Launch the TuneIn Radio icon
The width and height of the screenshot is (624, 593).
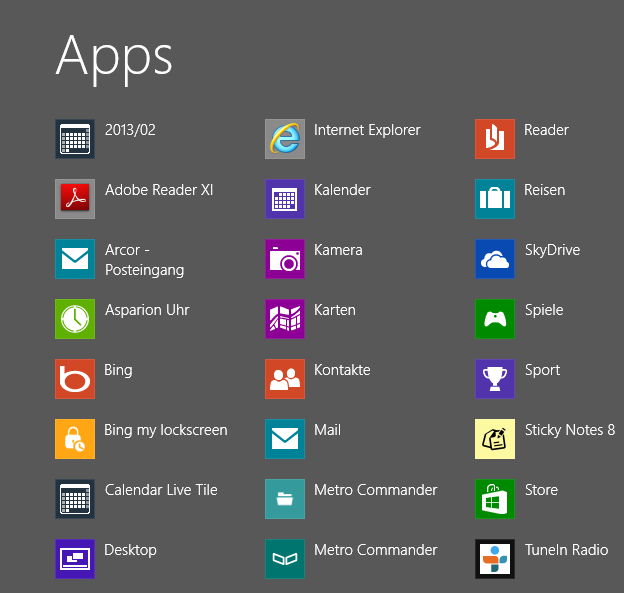495,559
